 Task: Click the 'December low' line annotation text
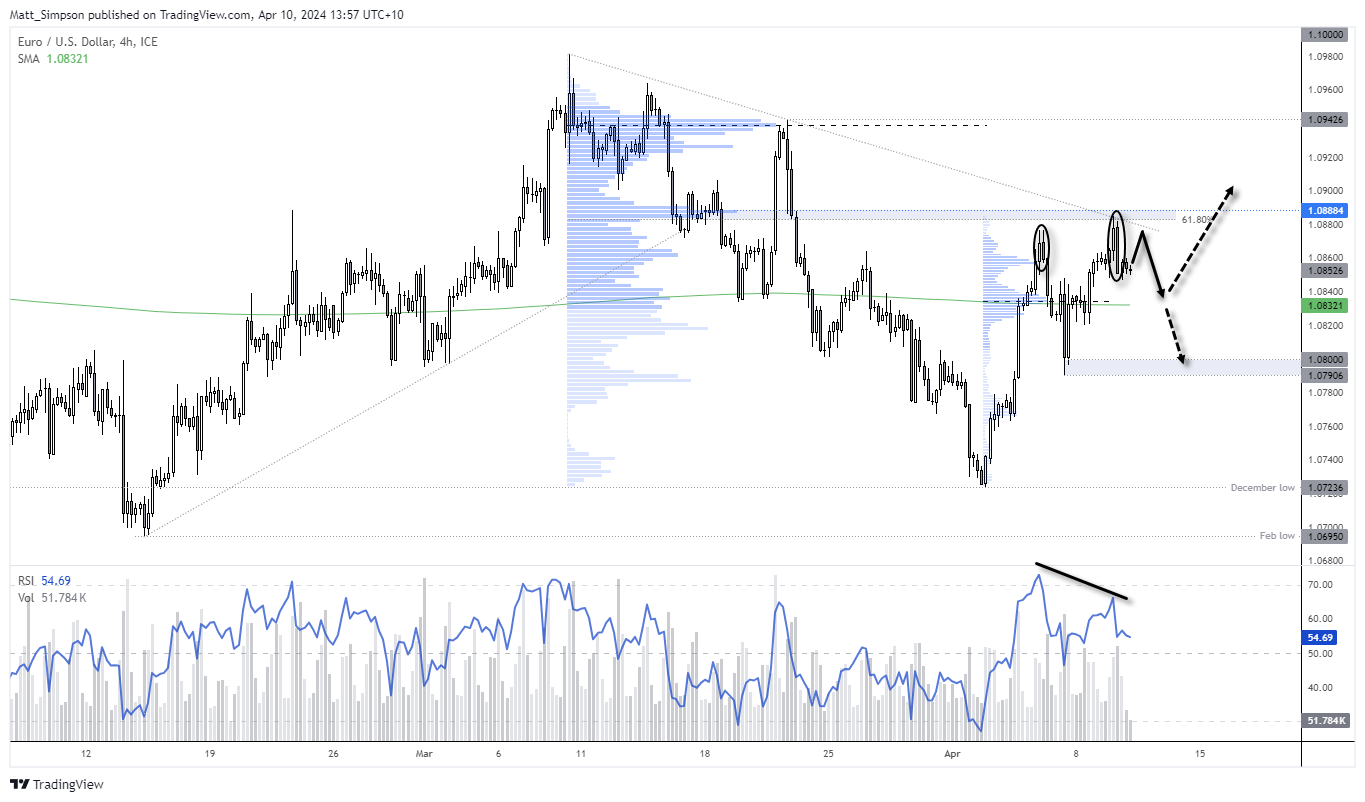[x=1263, y=487]
